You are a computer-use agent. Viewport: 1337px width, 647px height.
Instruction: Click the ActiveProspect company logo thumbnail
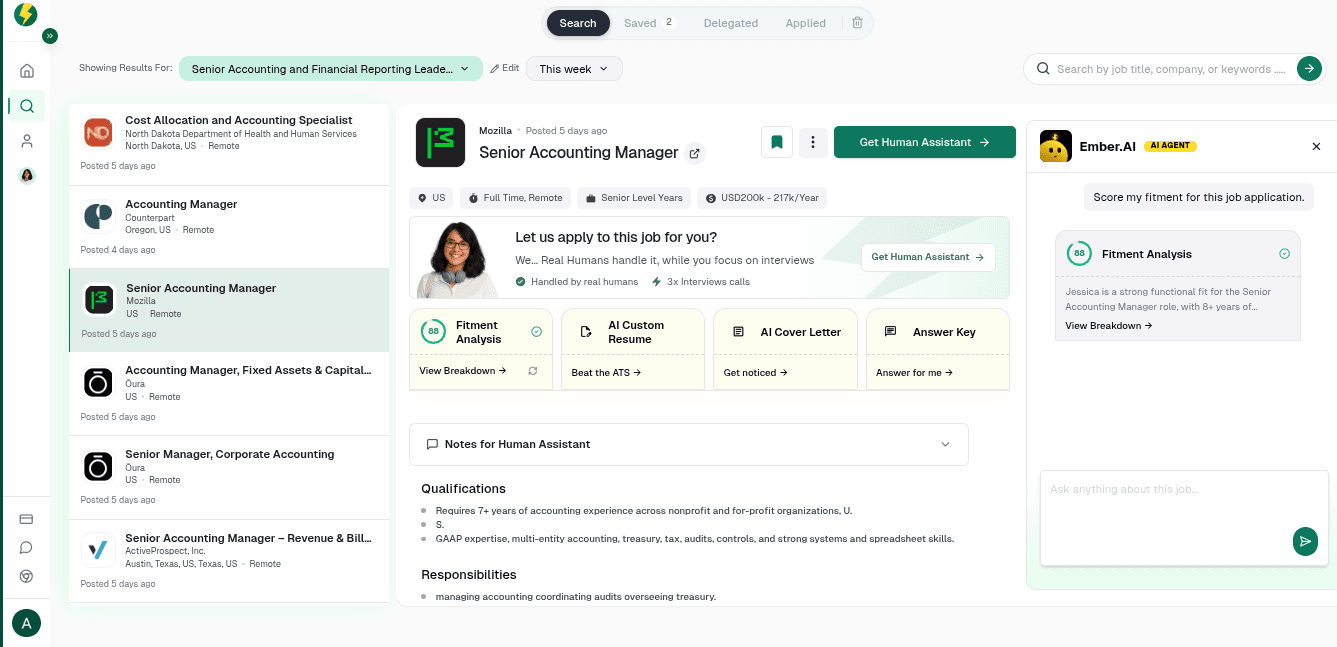point(98,550)
